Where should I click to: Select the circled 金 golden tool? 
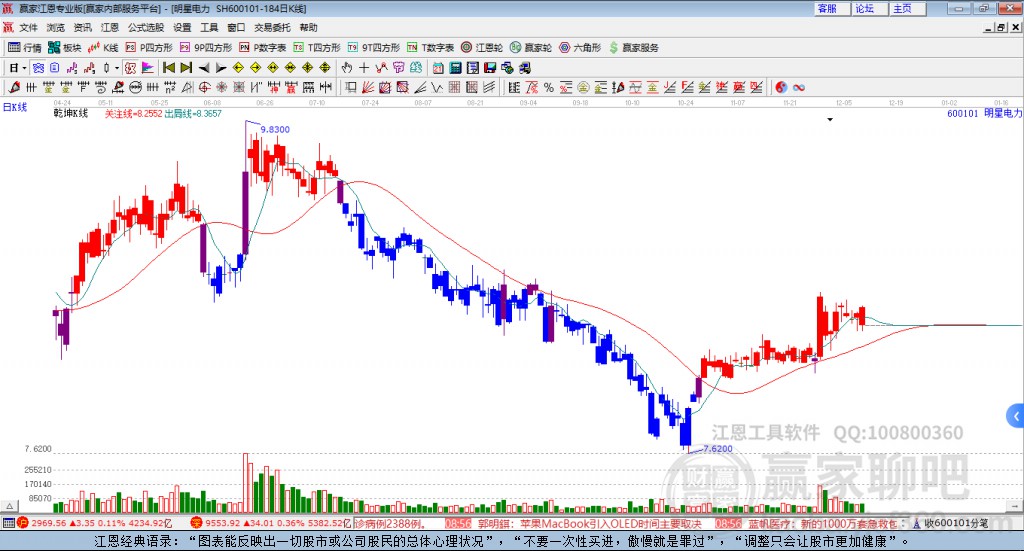click(583, 87)
